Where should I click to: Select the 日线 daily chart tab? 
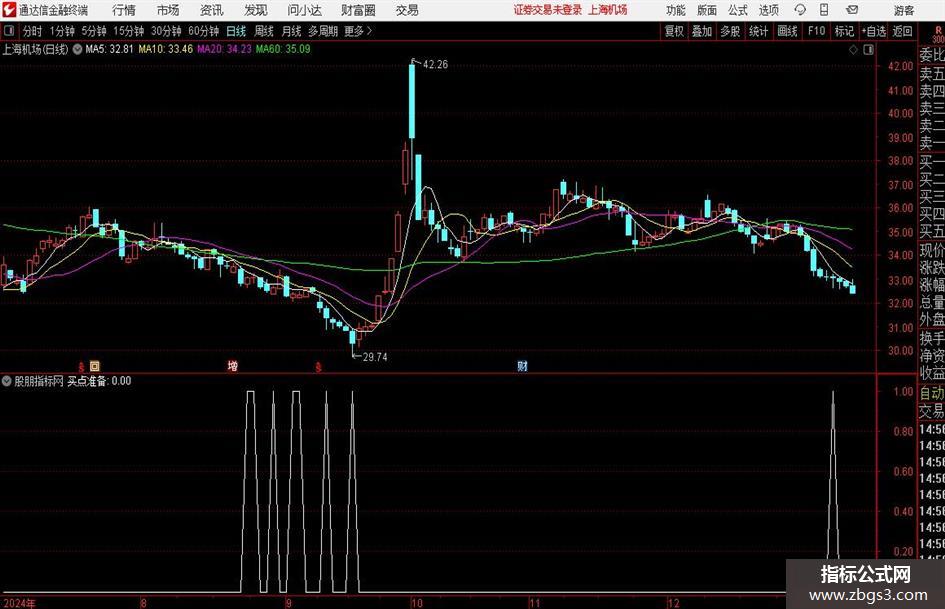pos(236,31)
